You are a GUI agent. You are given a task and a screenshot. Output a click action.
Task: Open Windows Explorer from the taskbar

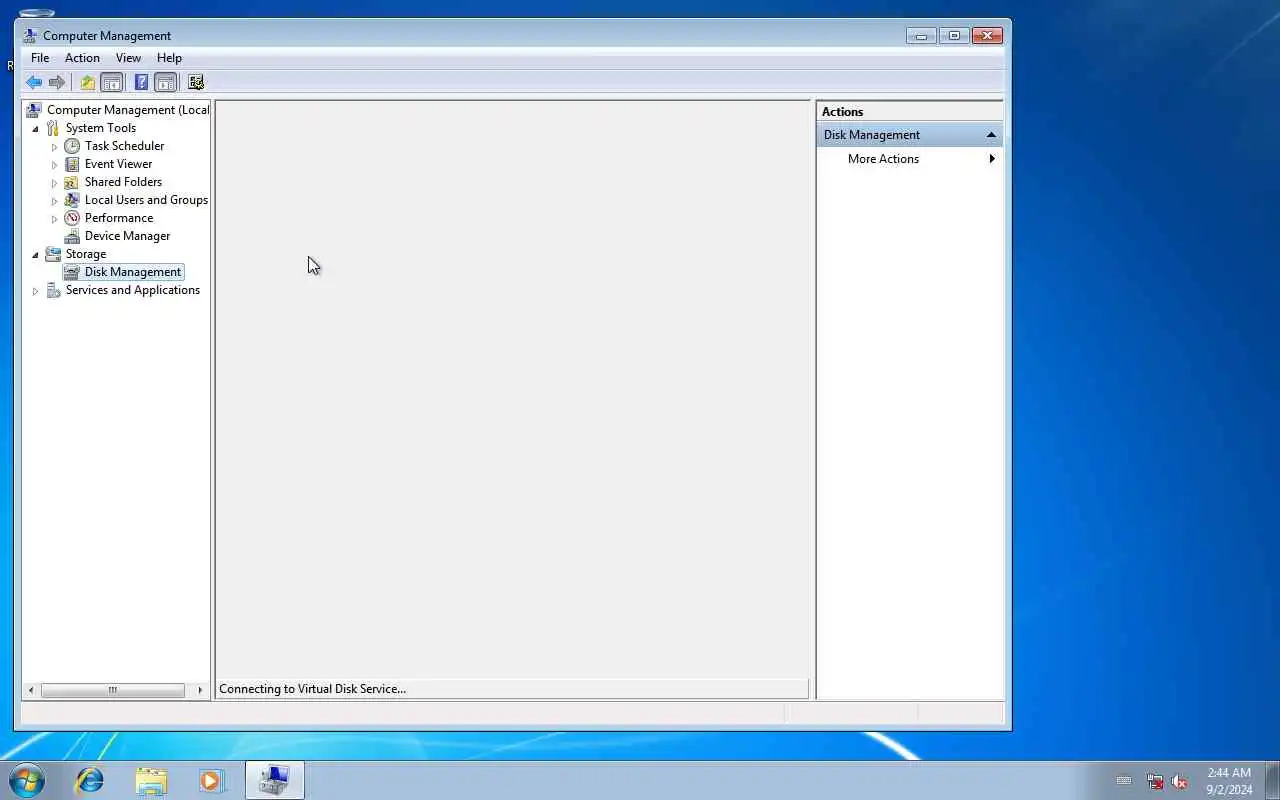click(151, 780)
